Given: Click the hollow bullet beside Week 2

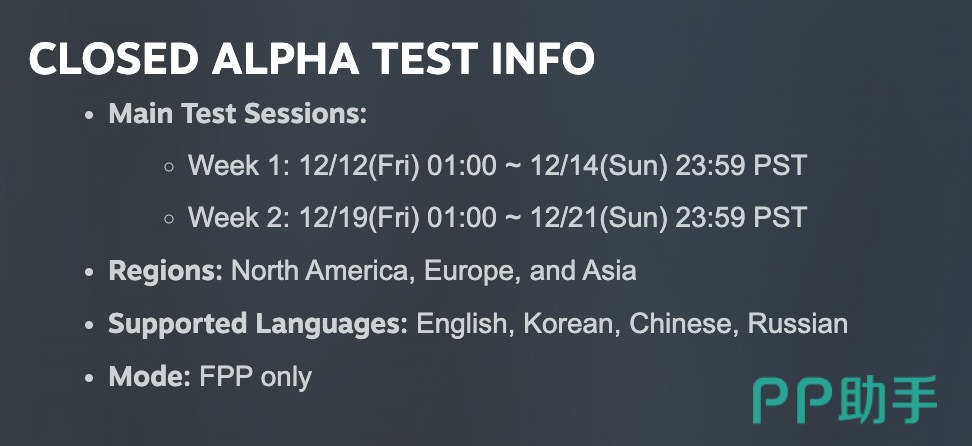Looking at the screenshot, I should pyautogui.click(x=169, y=218).
